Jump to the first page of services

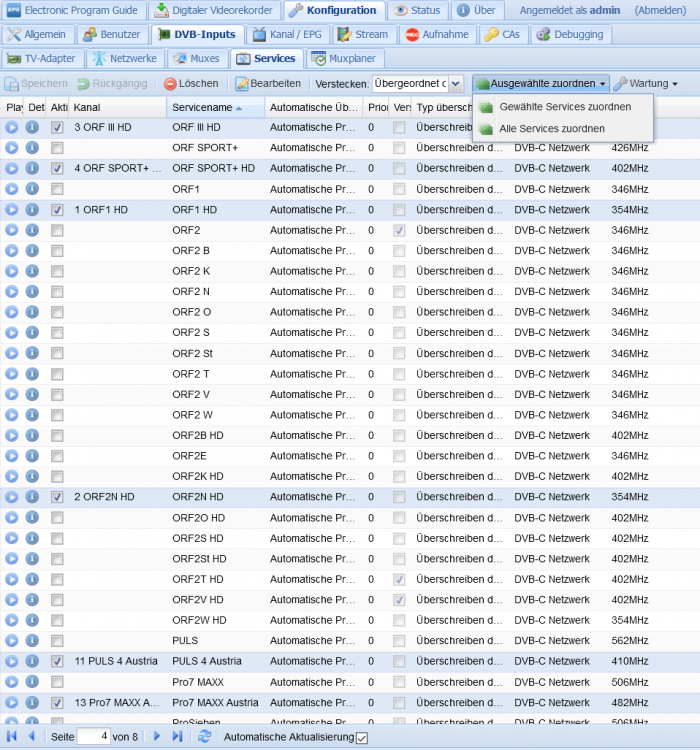[12, 736]
